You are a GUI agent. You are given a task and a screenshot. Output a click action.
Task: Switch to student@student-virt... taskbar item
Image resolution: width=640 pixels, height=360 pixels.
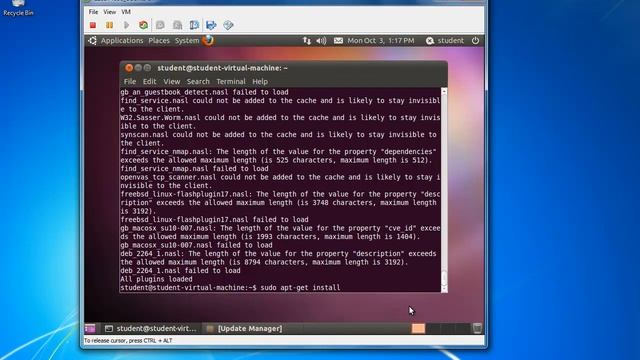point(151,329)
